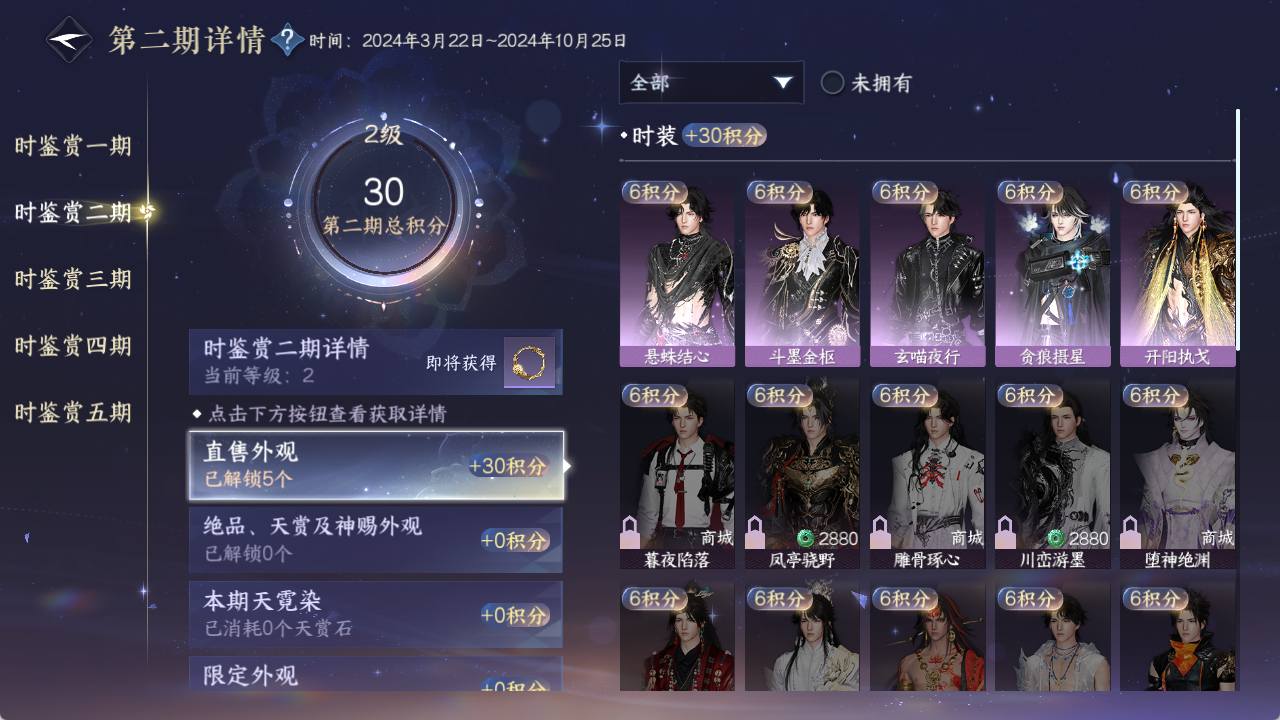Screen dimensions: 1280x720
Task: Select the 贪狼摄星 outfit thumbnail
Action: (1052, 273)
